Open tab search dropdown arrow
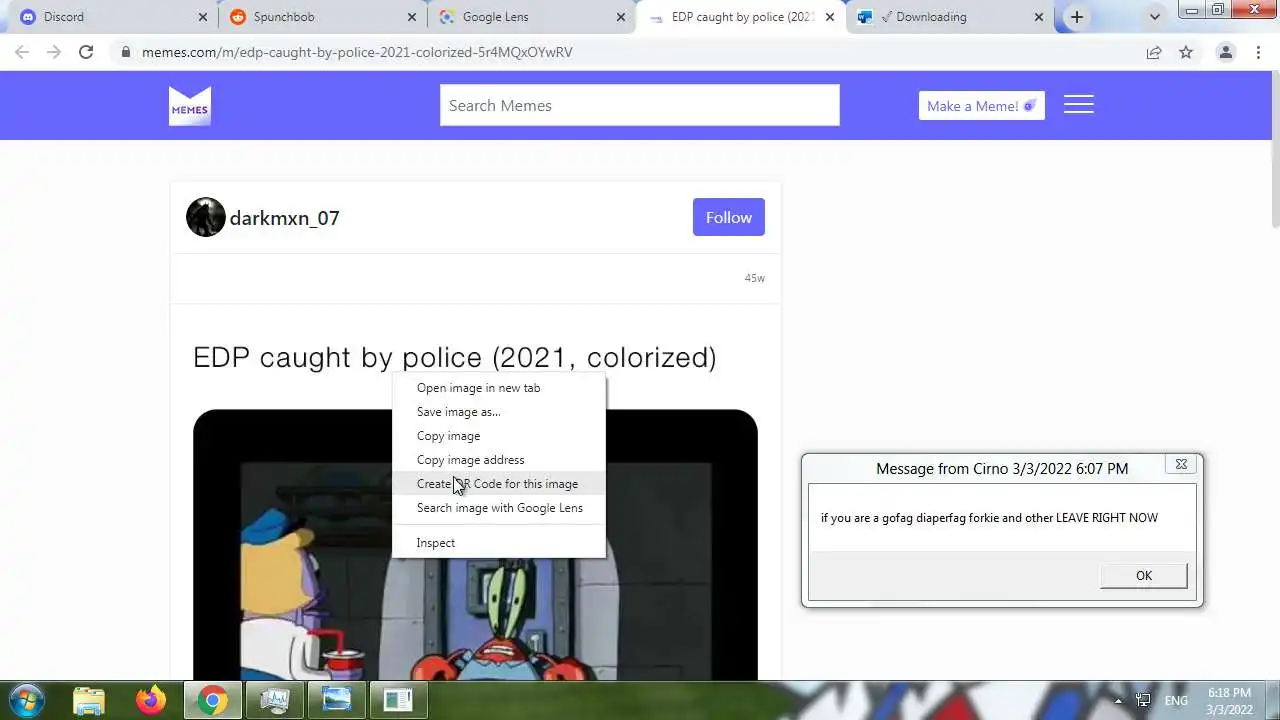1280x720 pixels. (x=1155, y=17)
